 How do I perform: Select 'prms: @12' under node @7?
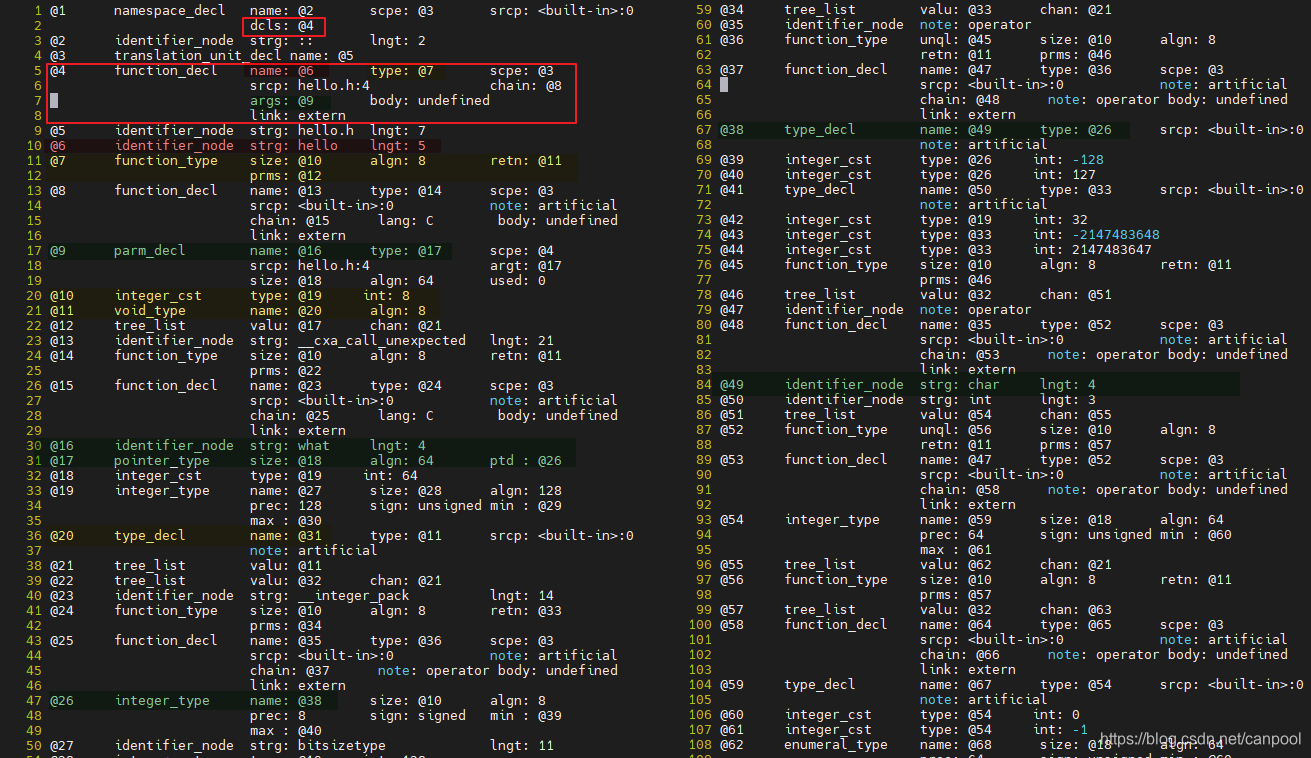[286, 175]
